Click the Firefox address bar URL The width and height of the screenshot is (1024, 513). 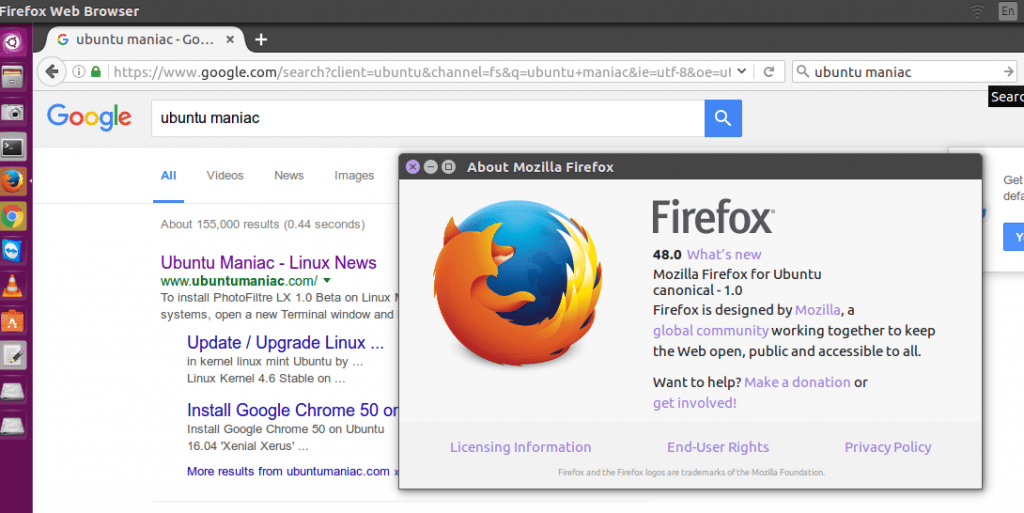click(x=421, y=72)
